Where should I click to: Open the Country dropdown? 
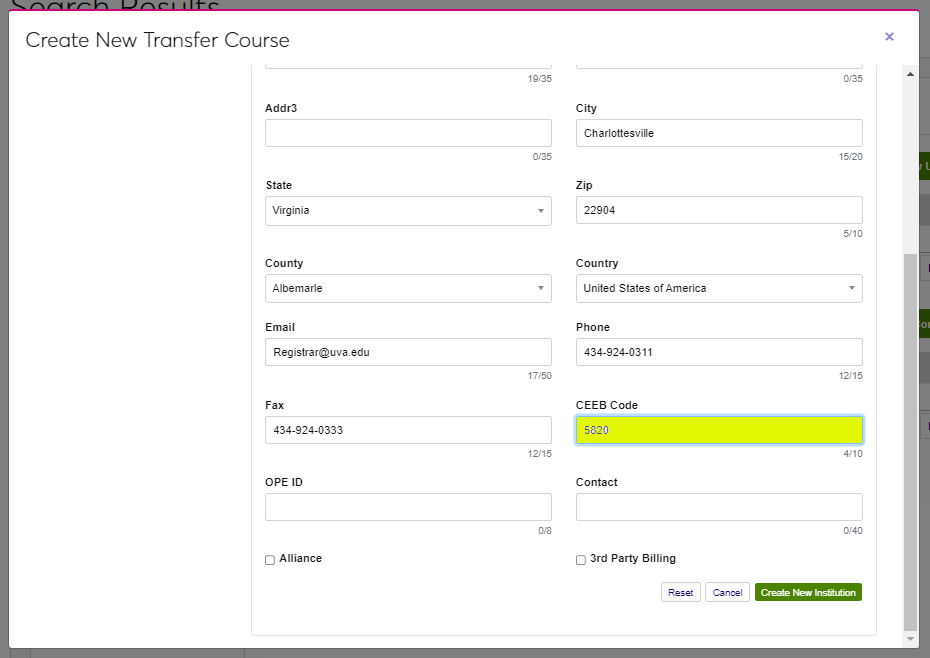[719, 288]
